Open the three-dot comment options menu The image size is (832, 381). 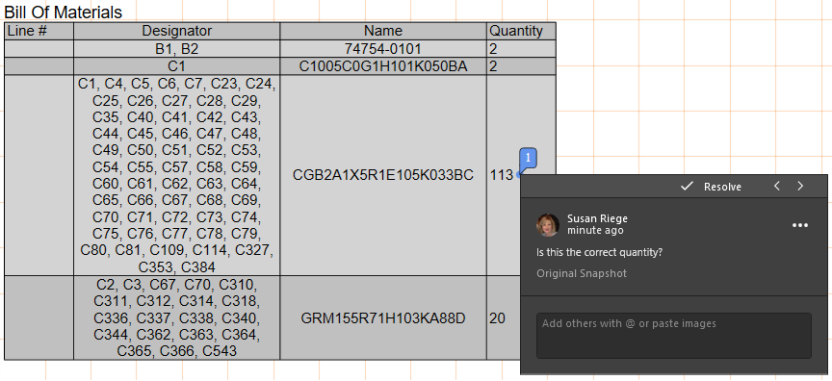800,226
